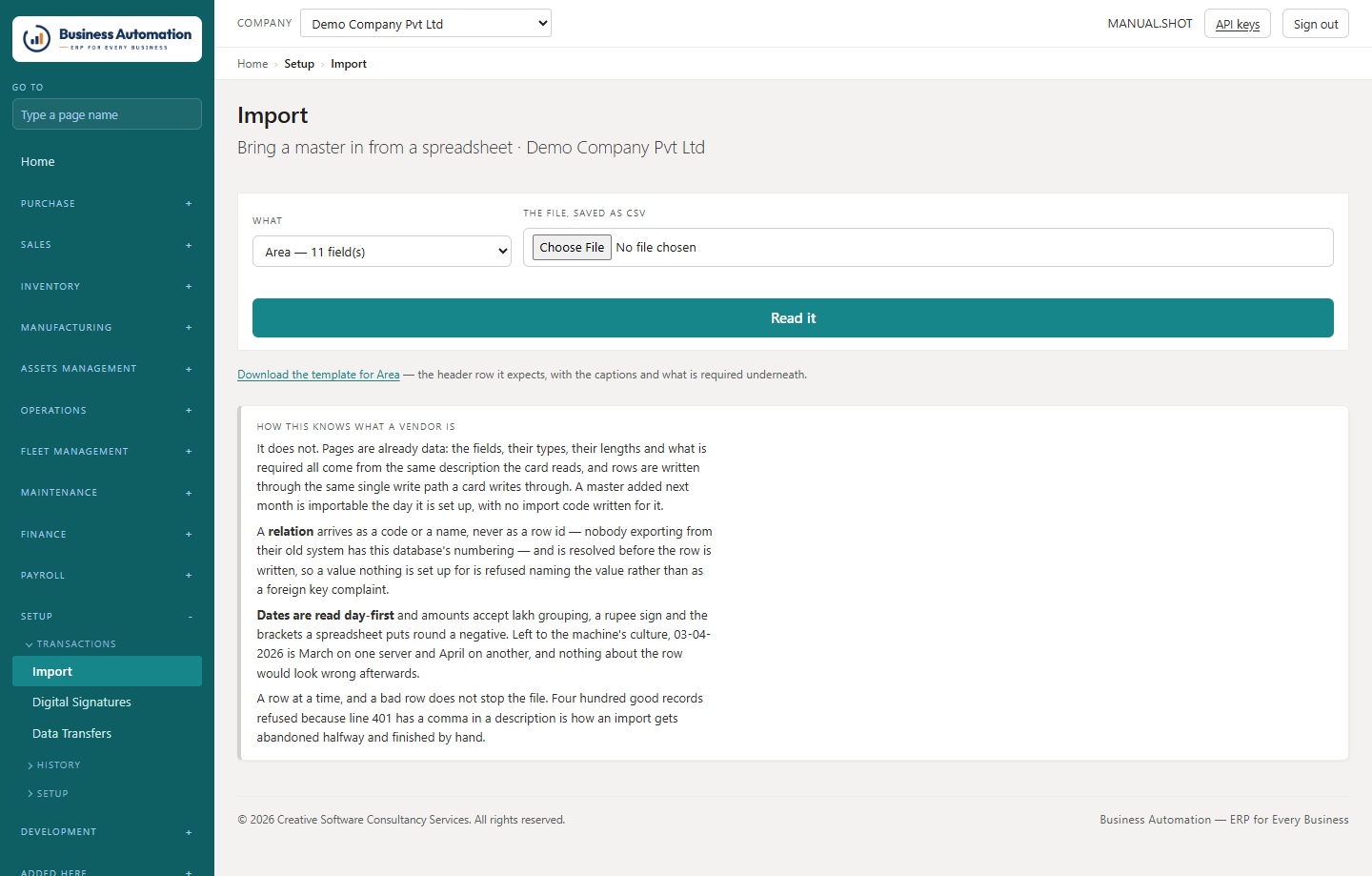This screenshot has width=1372, height=876.
Task: Expand the Finance plus icon
Action: 189,535
